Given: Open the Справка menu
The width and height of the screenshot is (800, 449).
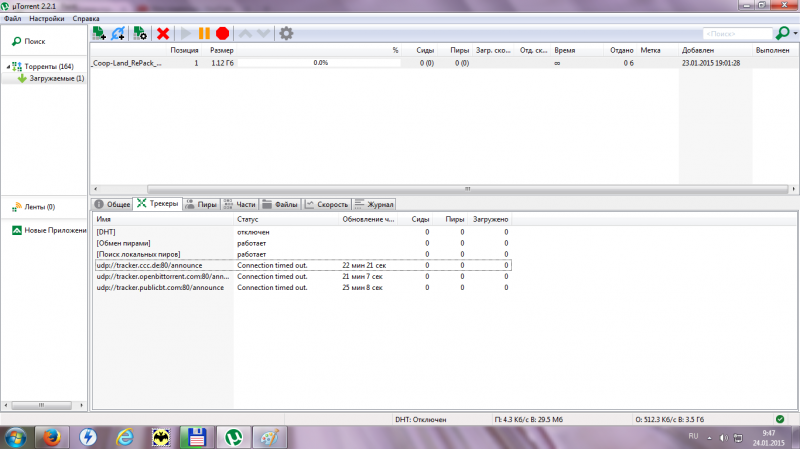Looking at the screenshot, I should coord(86,18).
